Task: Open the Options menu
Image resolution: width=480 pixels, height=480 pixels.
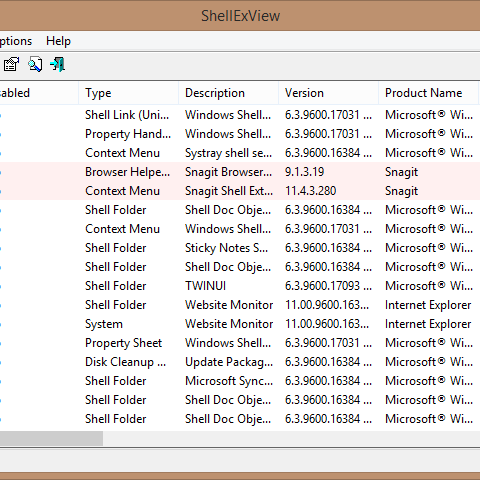Action: coord(16,41)
